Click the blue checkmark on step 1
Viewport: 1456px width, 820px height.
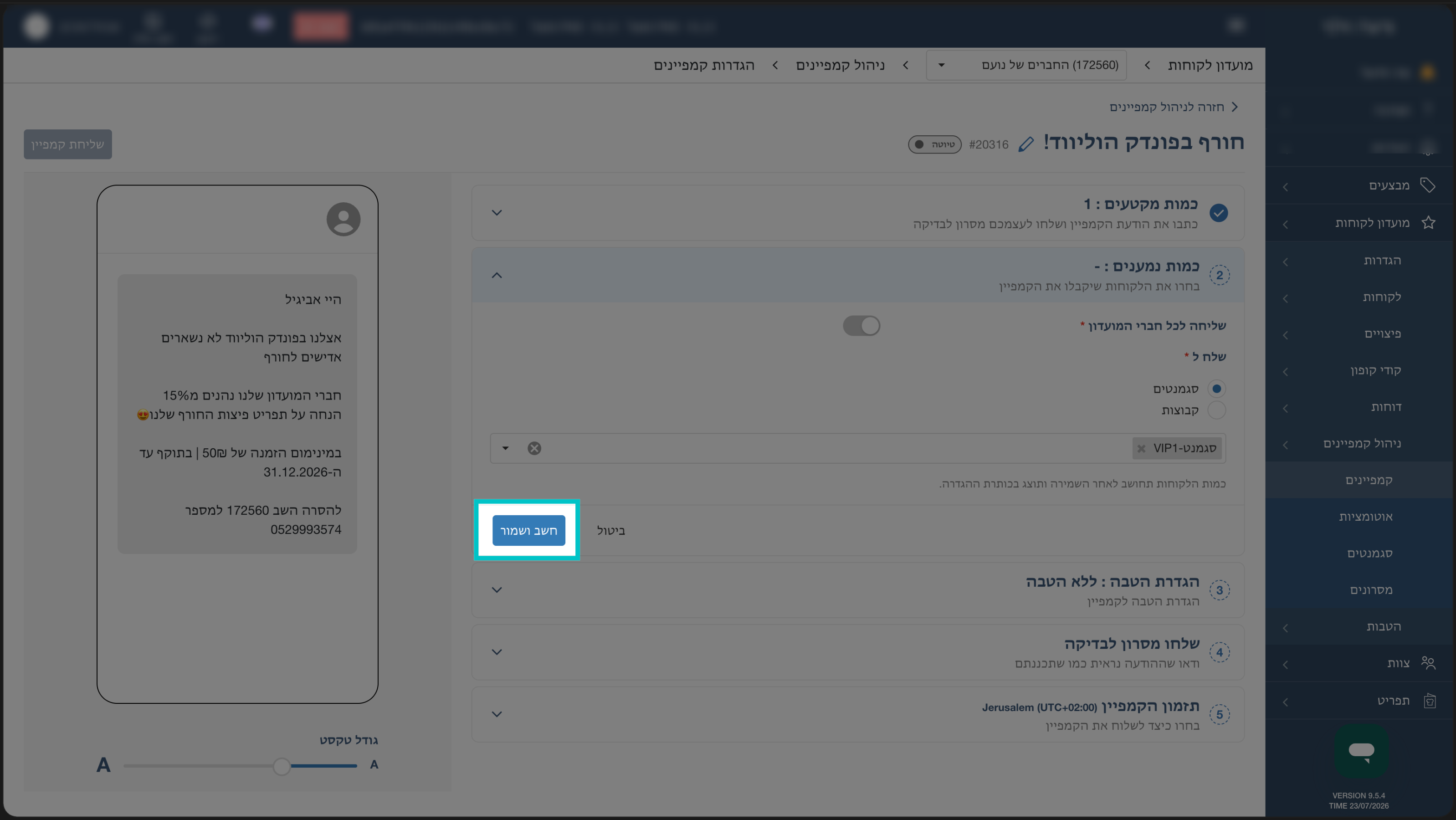(1219, 213)
